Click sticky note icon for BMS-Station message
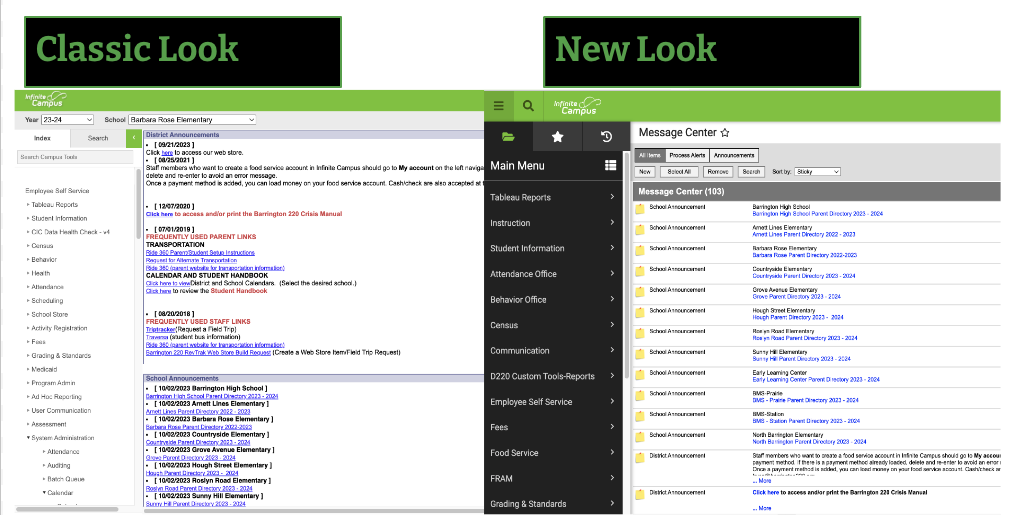 [640, 417]
